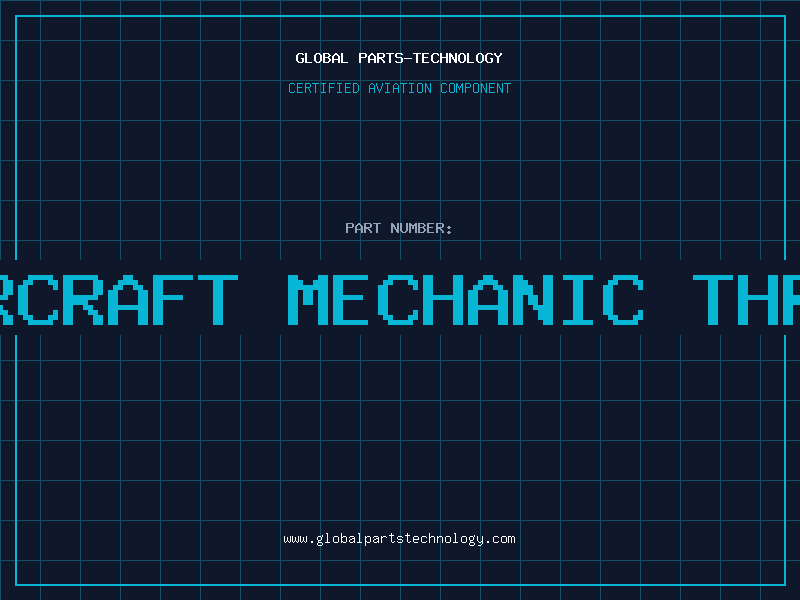
Task: Select the 'CERTIFIED AVIATION COMPONENT' subtitle
Action: (399, 88)
